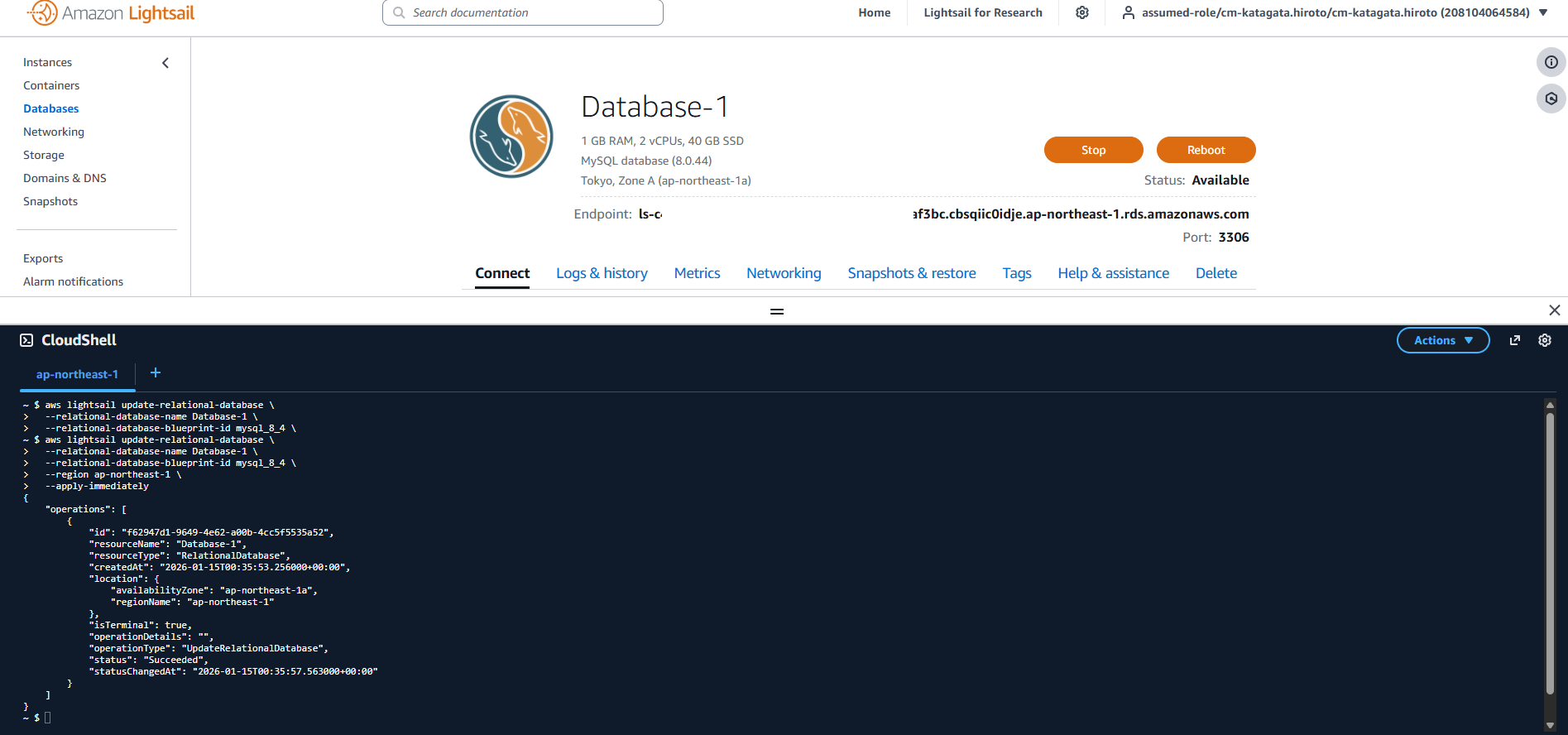Image resolution: width=1568 pixels, height=735 pixels.
Task: Open Lightsail for Research
Action: tap(983, 12)
